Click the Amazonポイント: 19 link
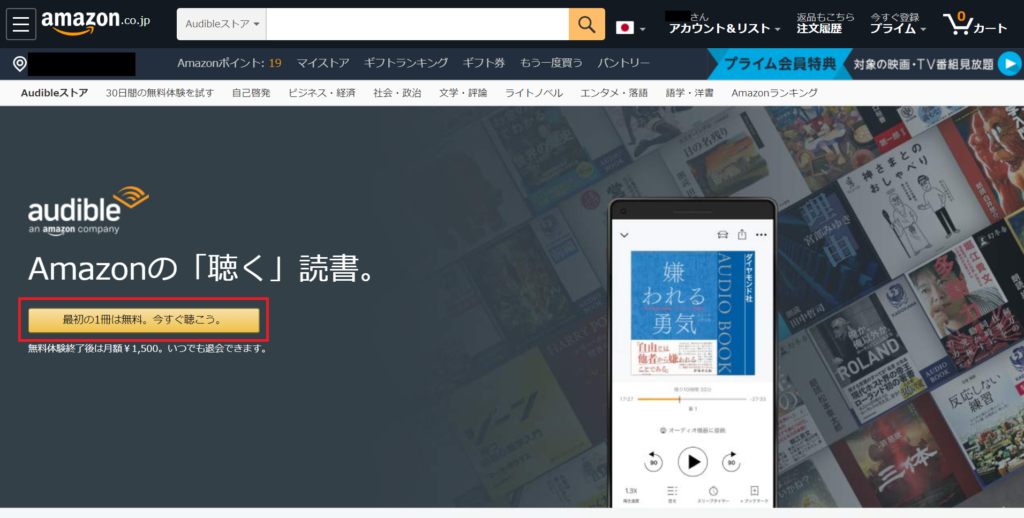This screenshot has width=1024, height=518. 229,63
